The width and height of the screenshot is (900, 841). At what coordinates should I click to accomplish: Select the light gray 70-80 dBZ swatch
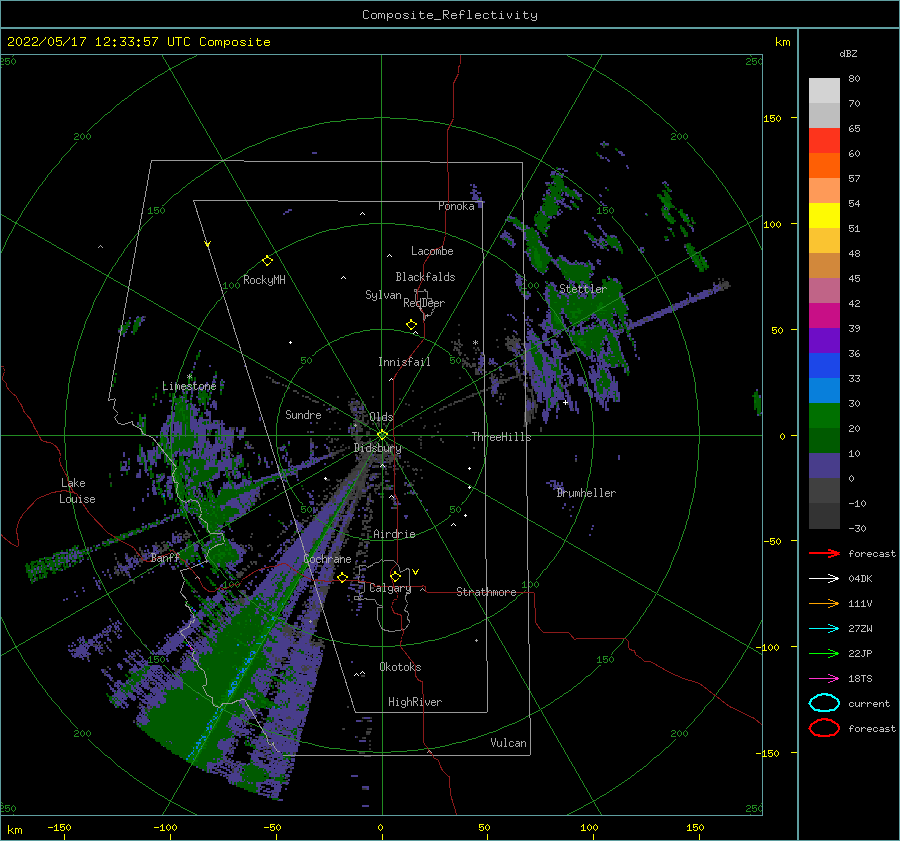824,91
